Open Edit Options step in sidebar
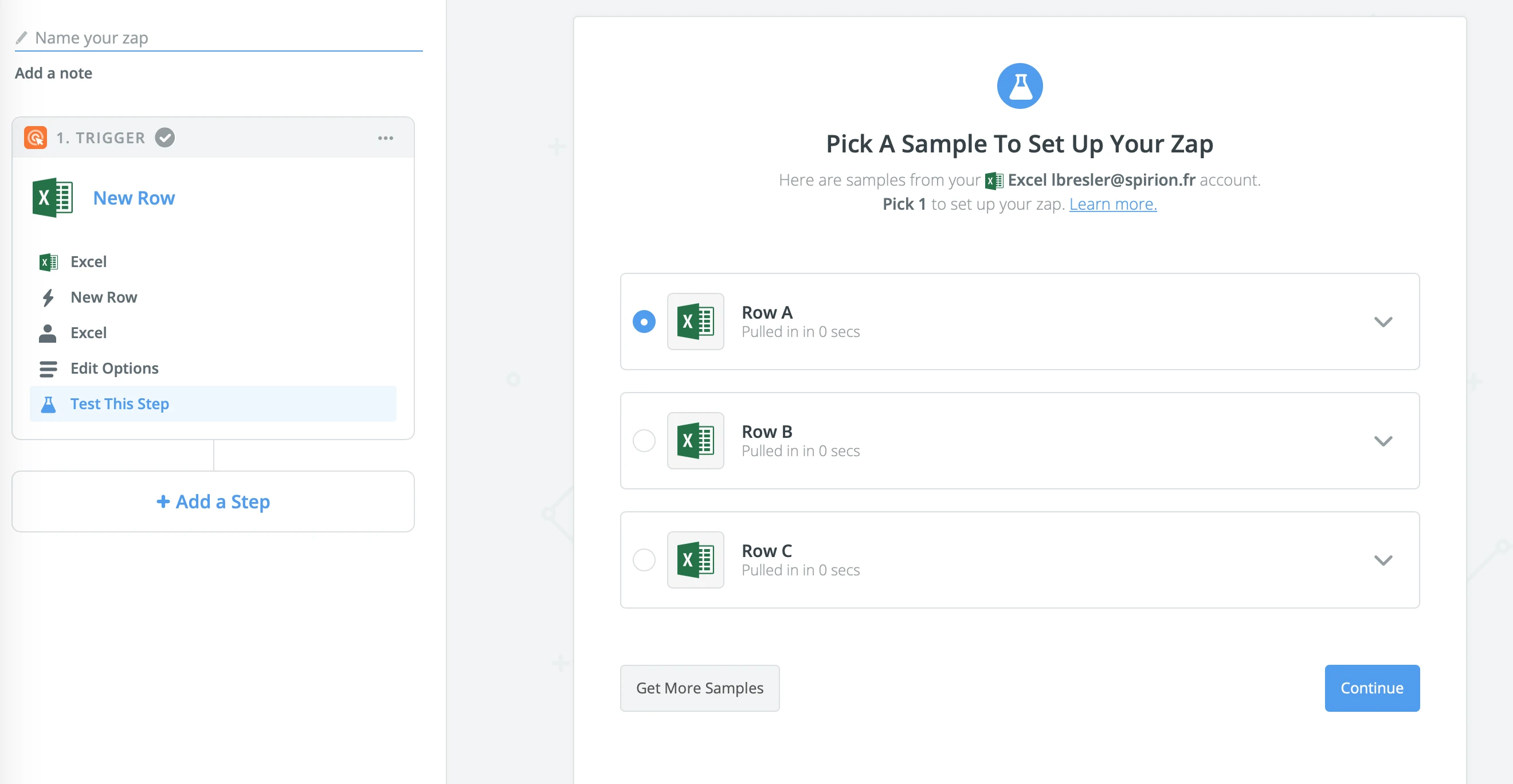The image size is (1513, 784). tap(115, 368)
